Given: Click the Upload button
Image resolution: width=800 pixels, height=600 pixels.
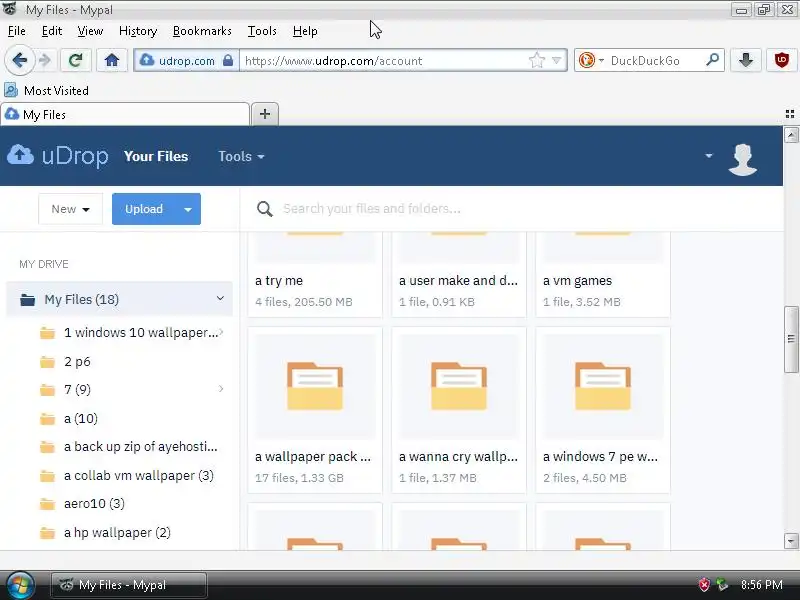Looking at the screenshot, I should tap(144, 209).
